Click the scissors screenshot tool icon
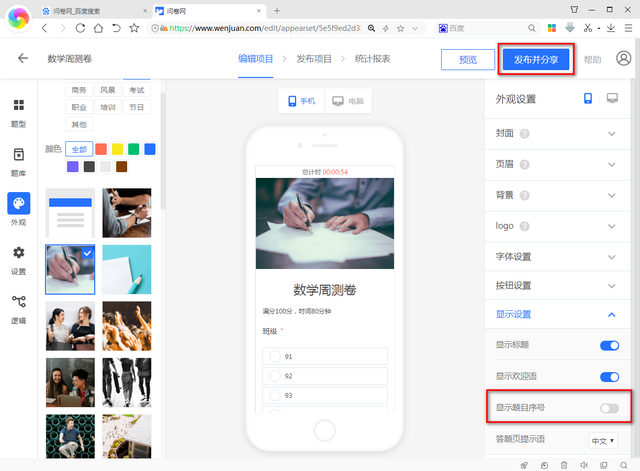 tap(588, 28)
